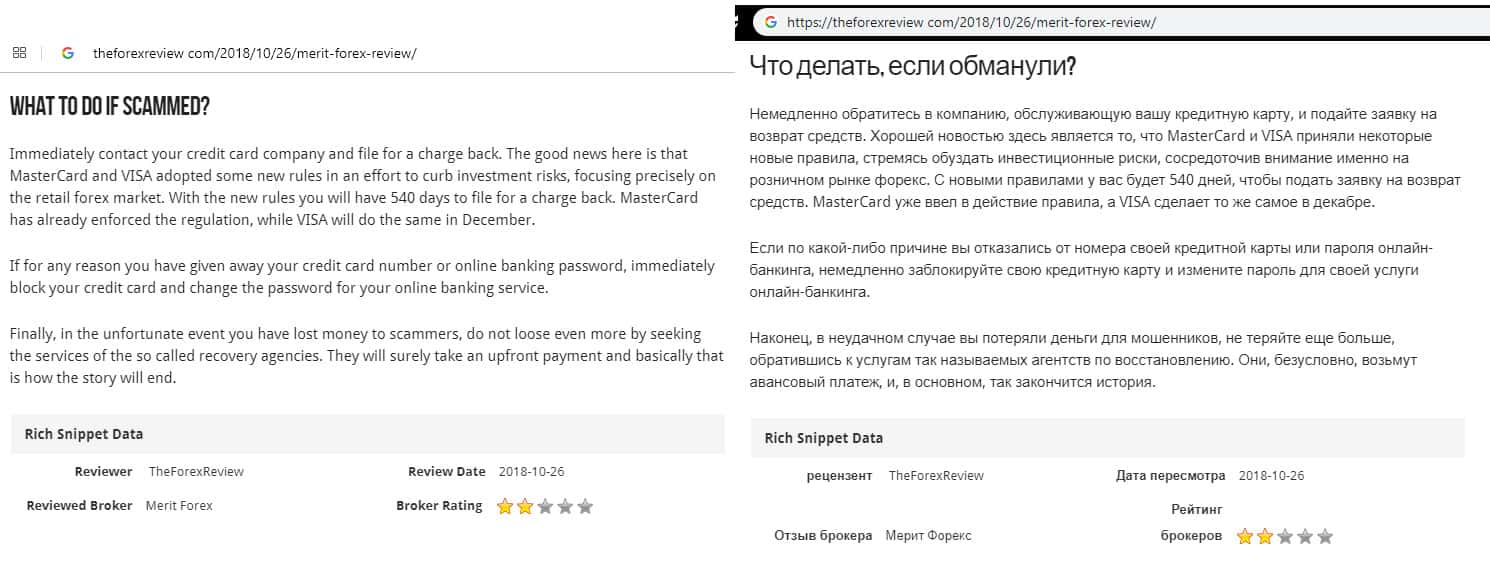Focus the left address bar URL text

click(255, 54)
